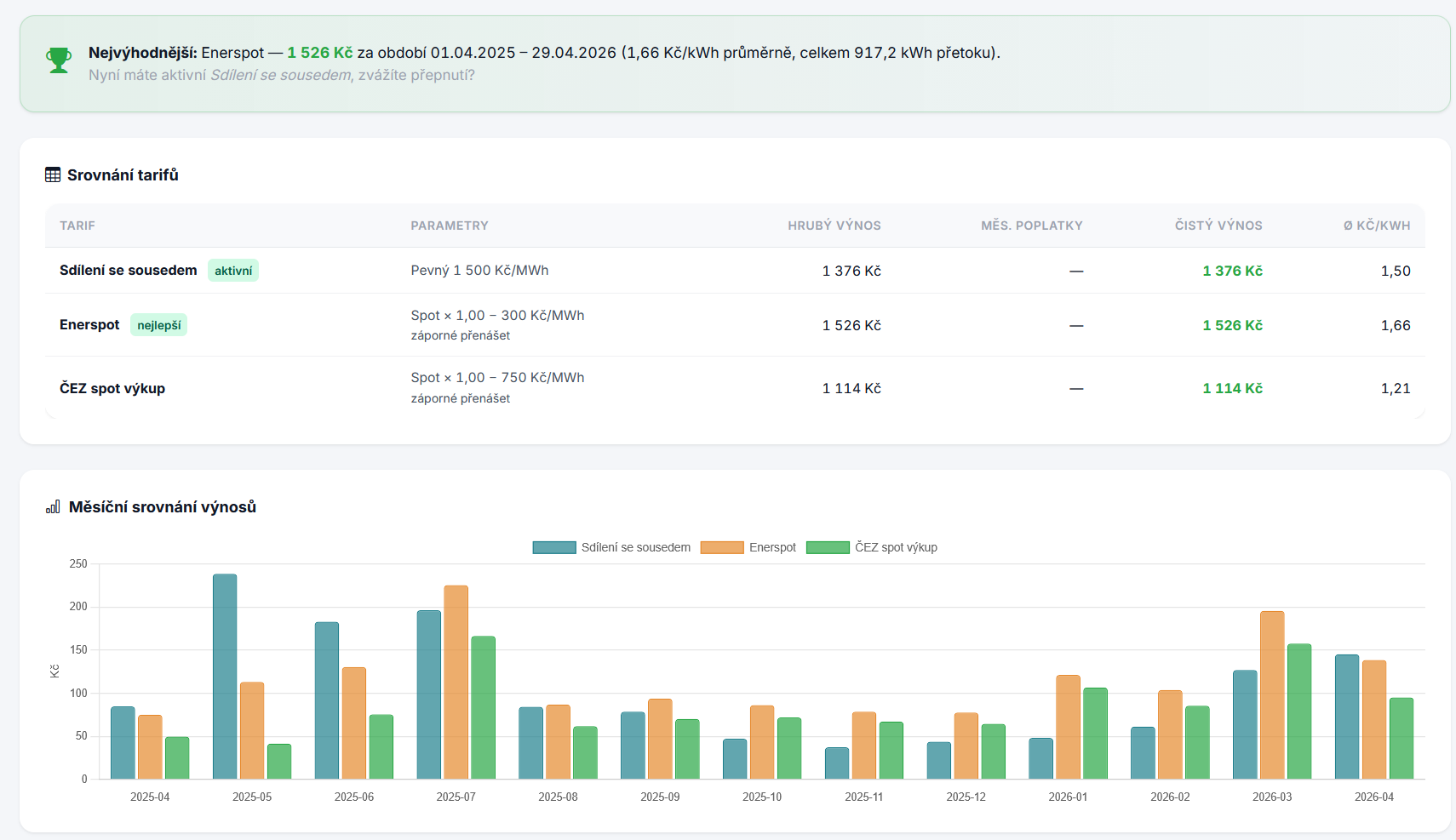Click the bar chart icon beside Měsíční srovnání výnosů
The height and width of the screenshot is (840, 1456).
pyautogui.click(x=53, y=507)
